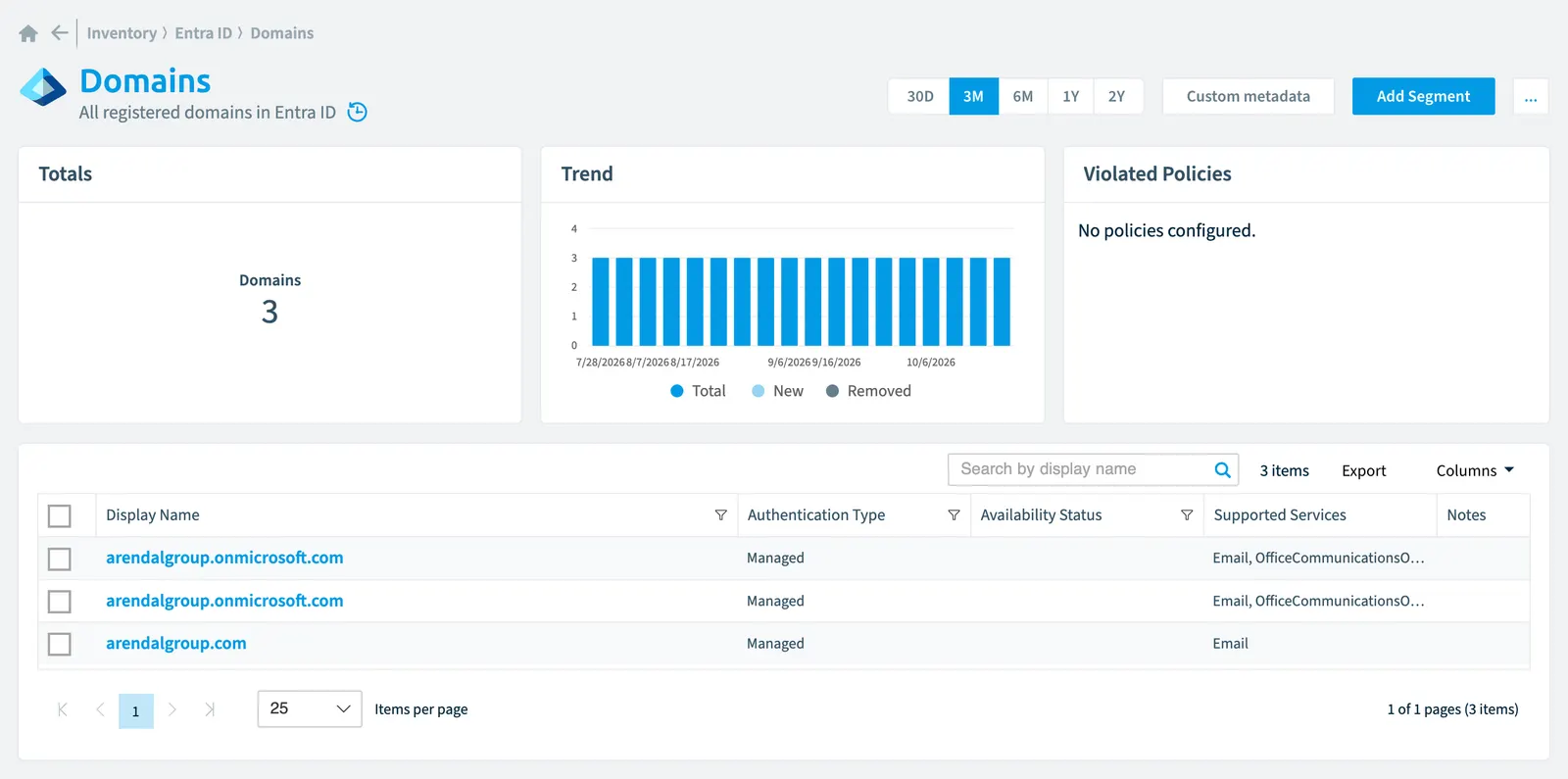Select the 30D time range
This screenshot has height=779, width=1568.
click(919, 96)
